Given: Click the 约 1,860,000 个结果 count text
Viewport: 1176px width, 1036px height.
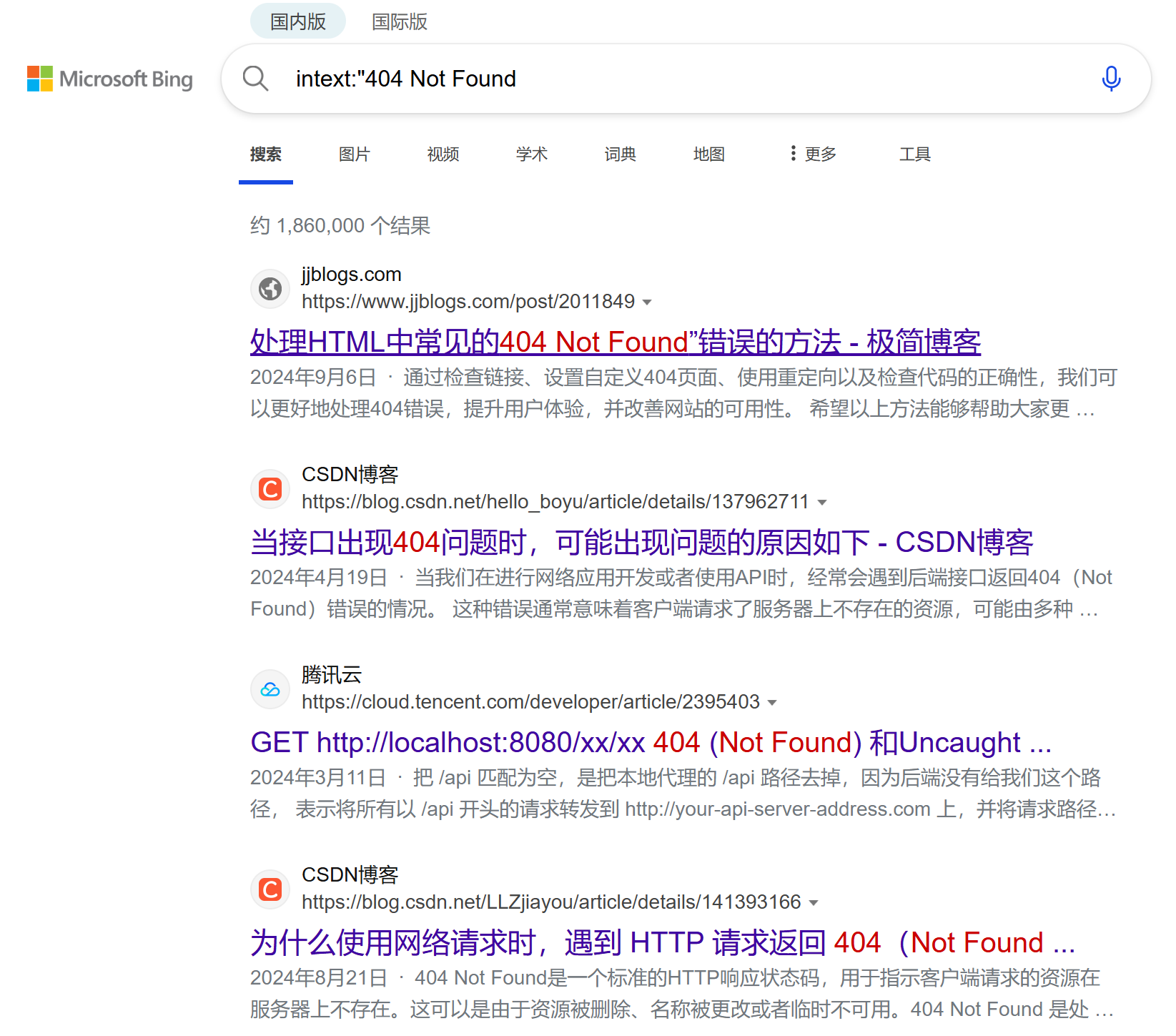Looking at the screenshot, I should (340, 226).
